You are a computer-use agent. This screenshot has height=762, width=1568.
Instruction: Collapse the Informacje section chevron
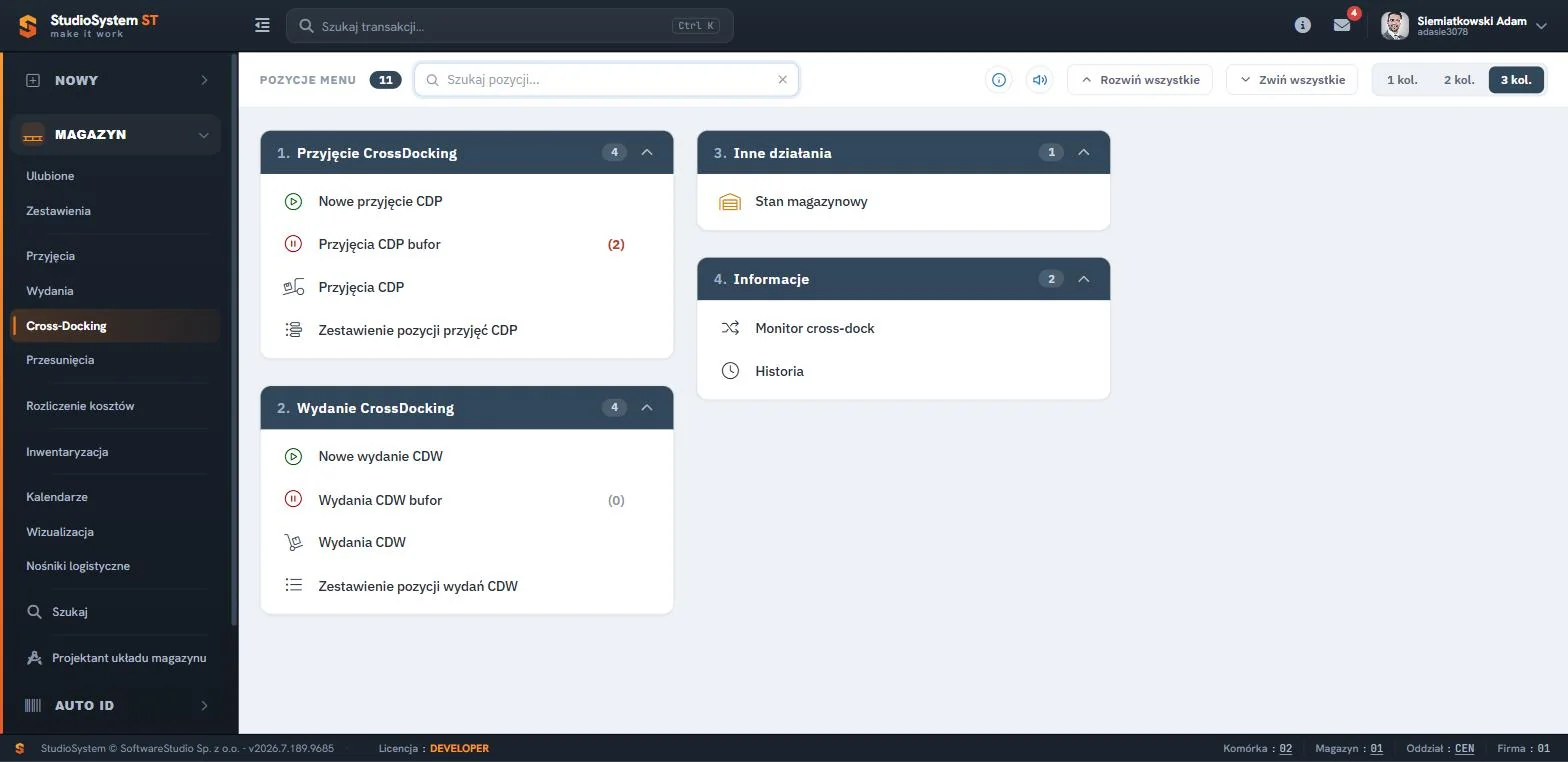pyautogui.click(x=1084, y=279)
